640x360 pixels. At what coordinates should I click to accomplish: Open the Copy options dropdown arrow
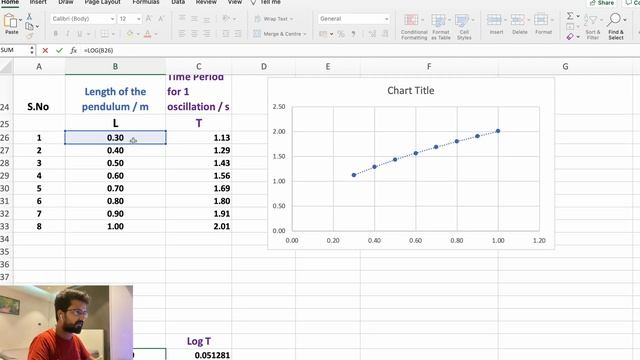point(37,27)
